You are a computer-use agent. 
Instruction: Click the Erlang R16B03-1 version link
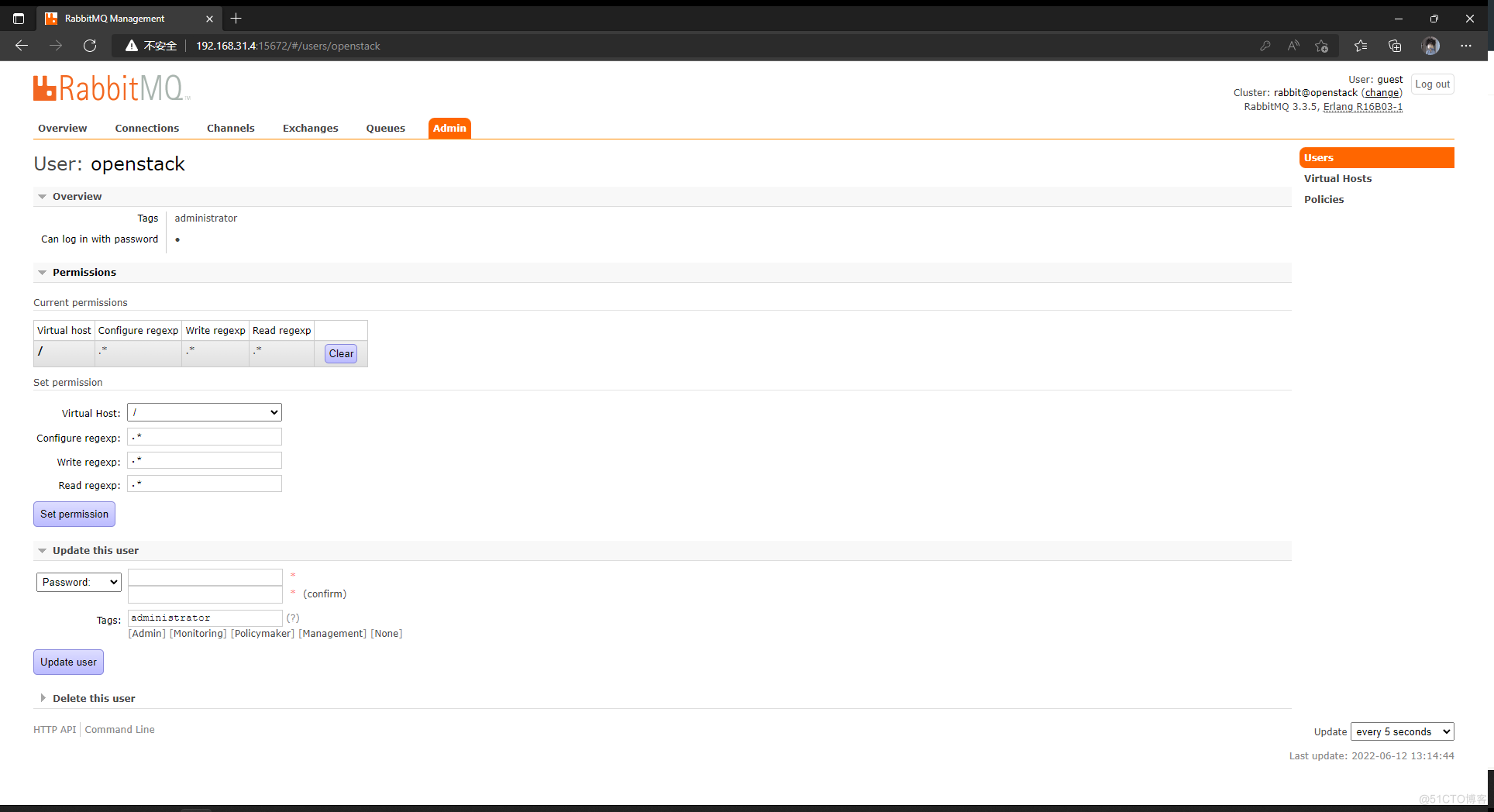click(1363, 106)
